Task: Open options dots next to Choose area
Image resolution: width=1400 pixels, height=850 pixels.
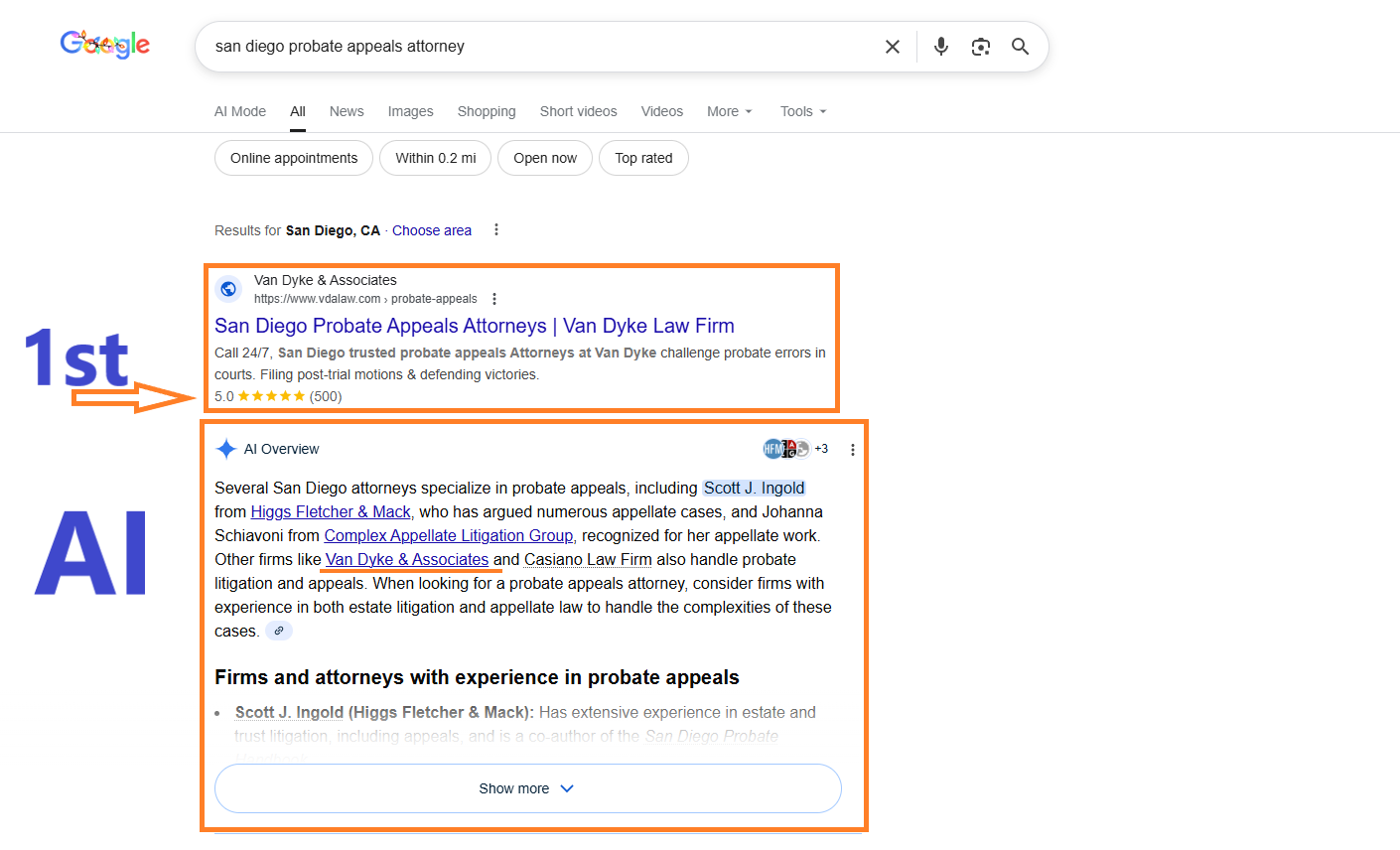Action: point(496,230)
